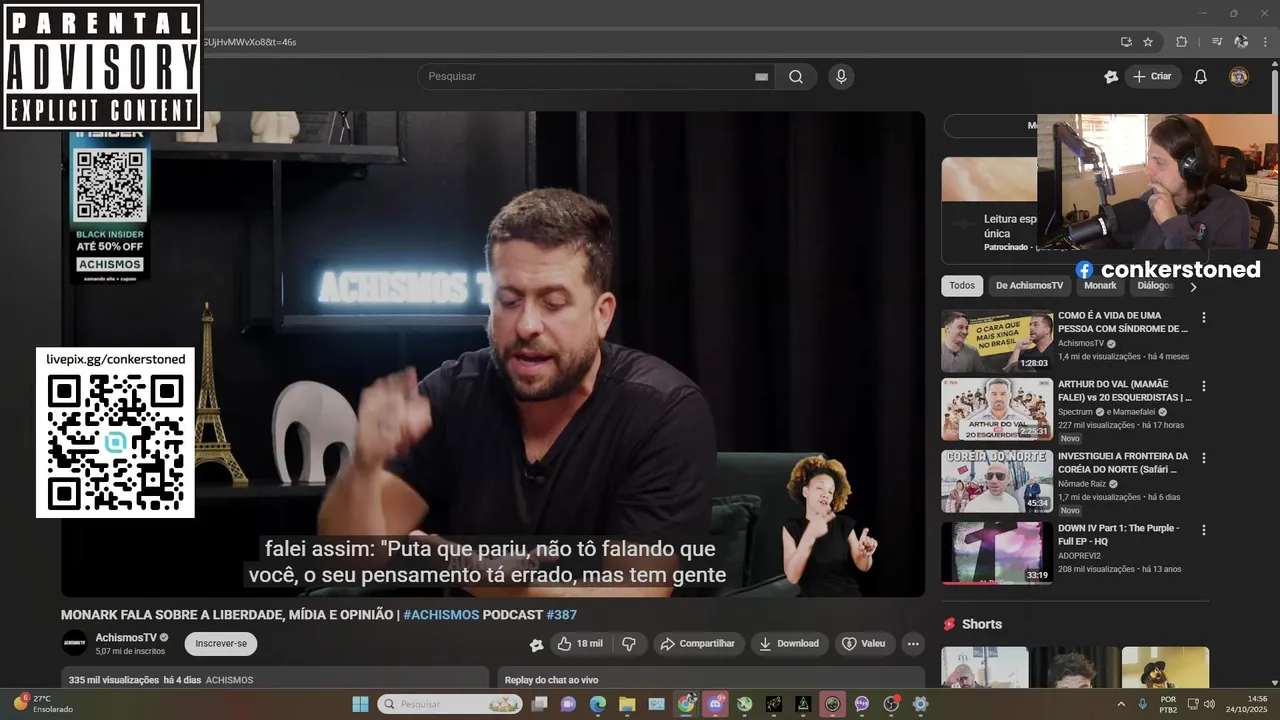Open OBS Studio from the taskbar
1280x720 pixels.
(x=891, y=704)
